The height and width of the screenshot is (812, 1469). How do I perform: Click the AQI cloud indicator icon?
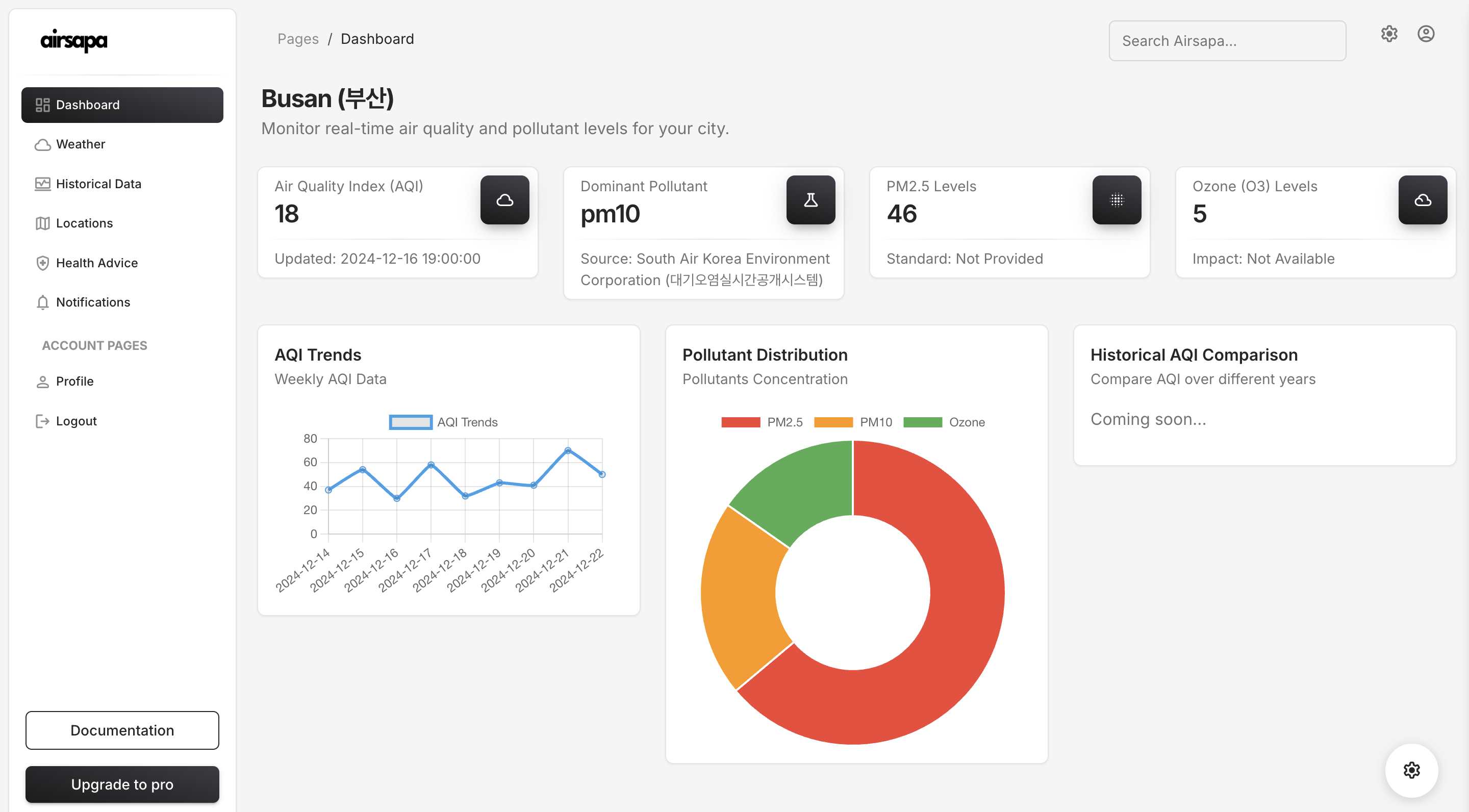click(x=504, y=199)
